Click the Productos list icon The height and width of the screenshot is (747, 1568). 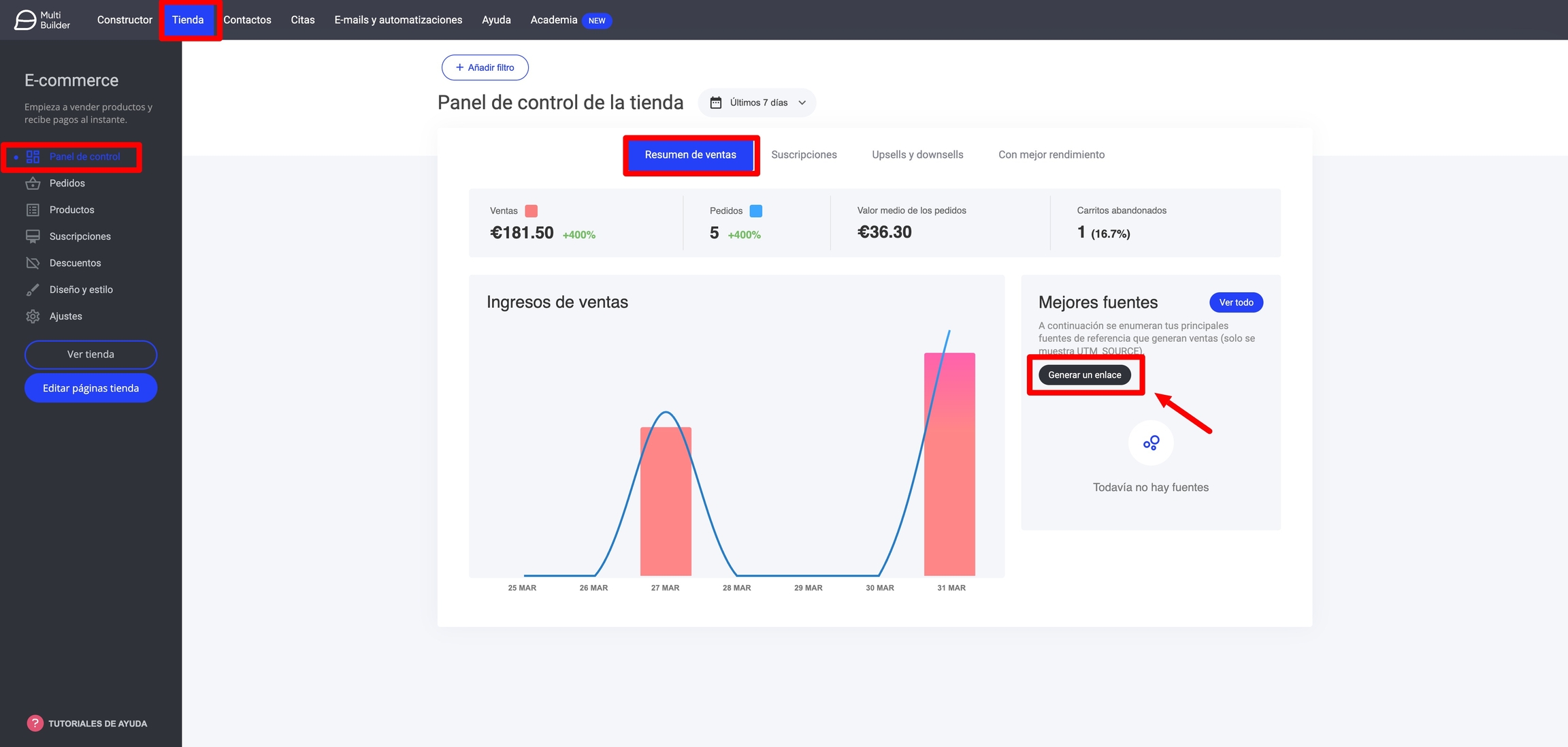pyautogui.click(x=33, y=210)
